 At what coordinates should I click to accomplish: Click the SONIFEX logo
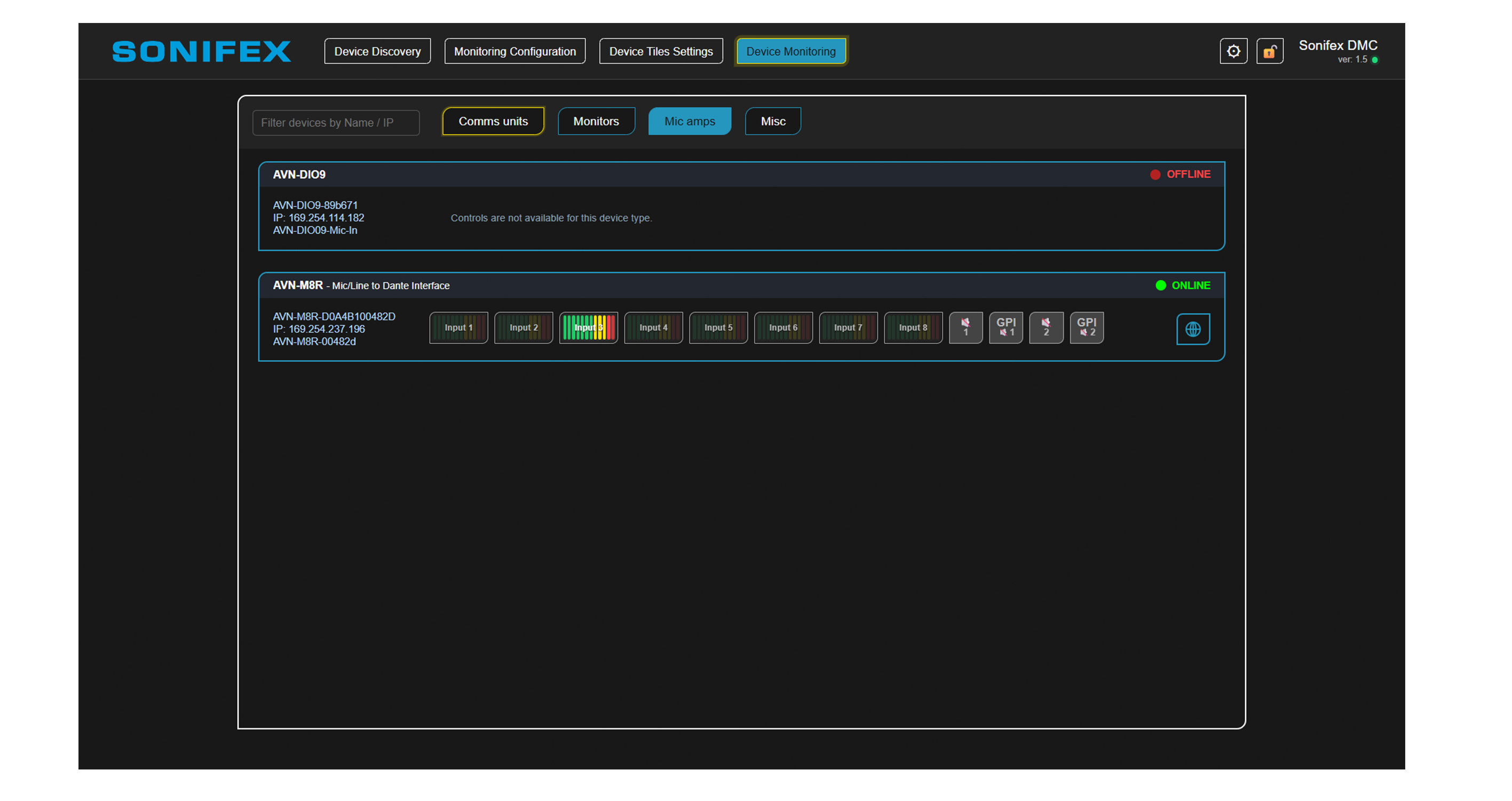(201, 51)
